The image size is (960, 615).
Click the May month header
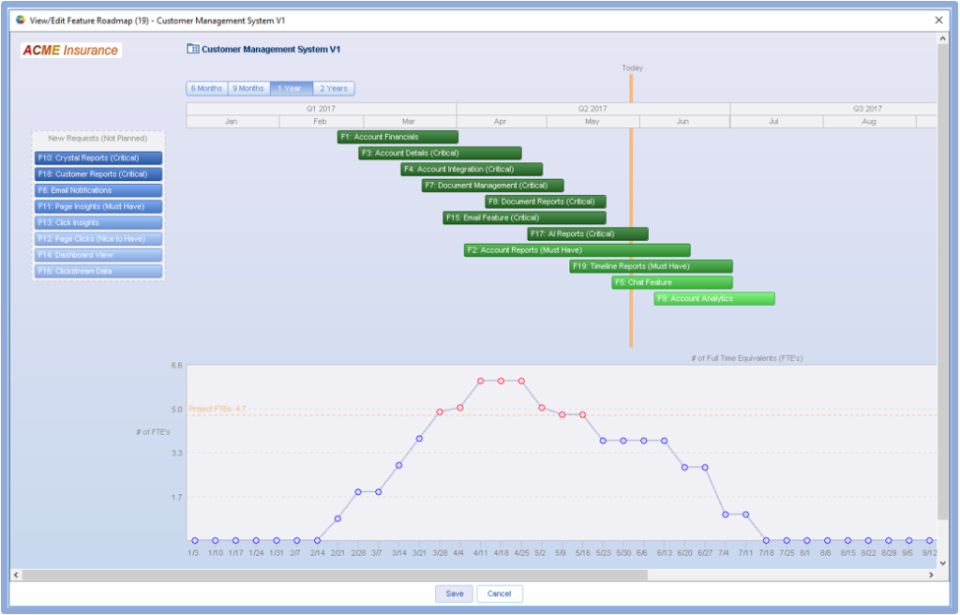coord(592,121)
